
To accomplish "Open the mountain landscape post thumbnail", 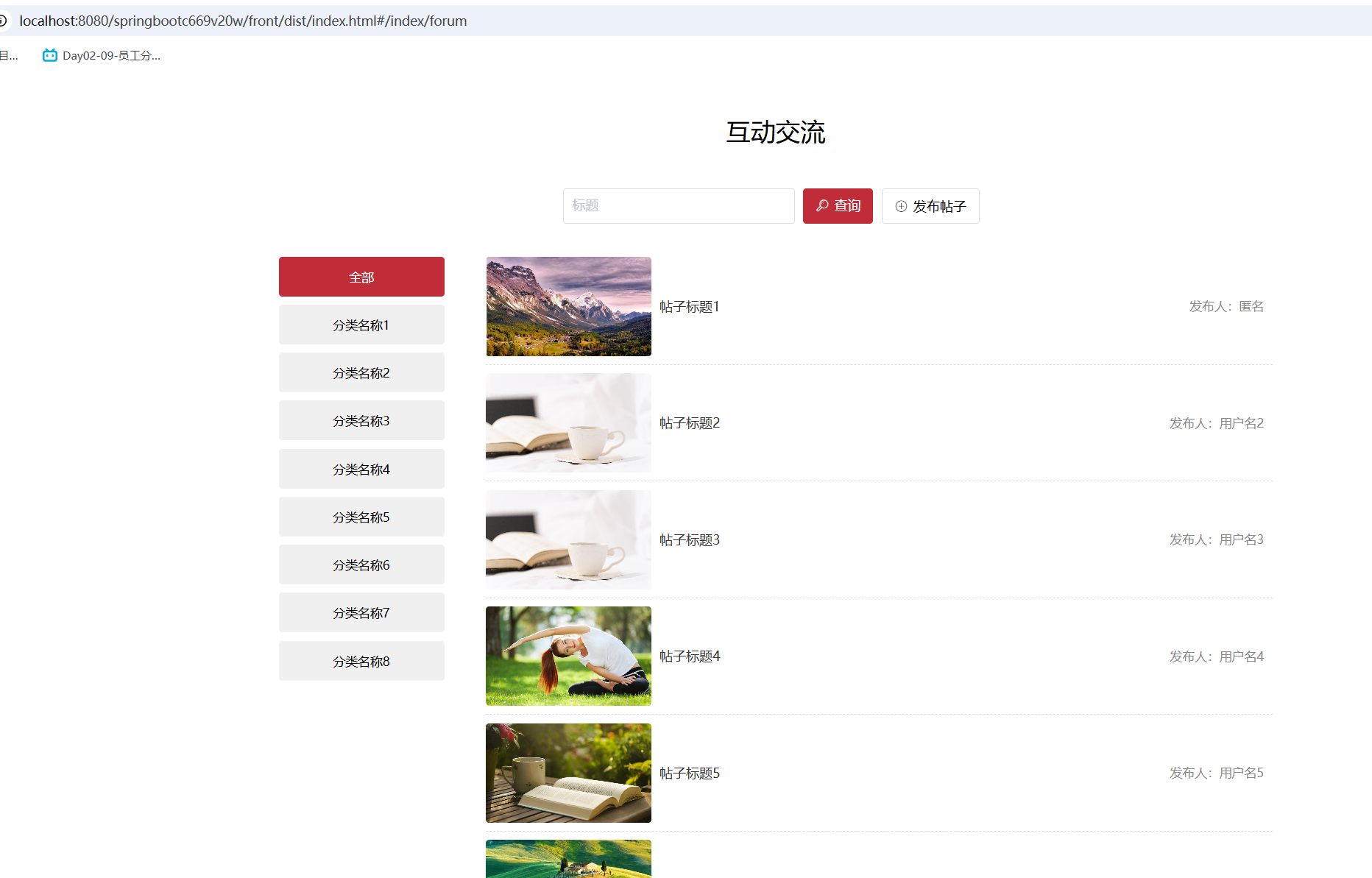I will click(x=568, y=306).
